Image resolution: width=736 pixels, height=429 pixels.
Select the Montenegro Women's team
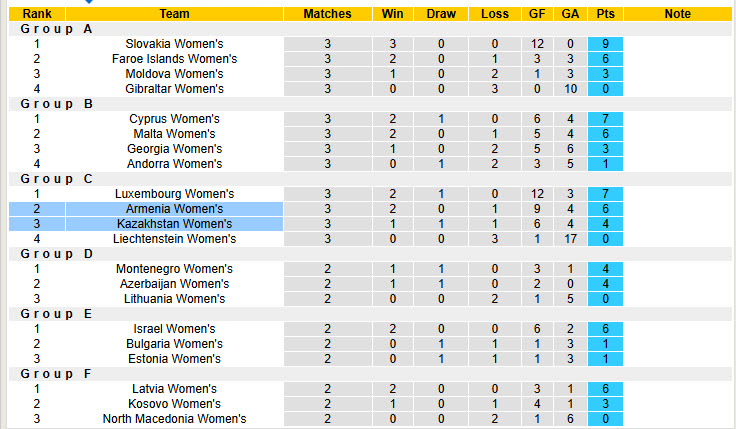(174, 269)
